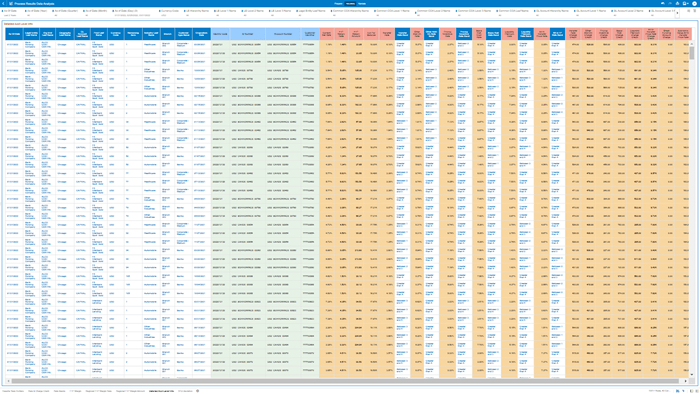
Task: Click the far-right icon in the bottom bar
Action: point(697,391)
